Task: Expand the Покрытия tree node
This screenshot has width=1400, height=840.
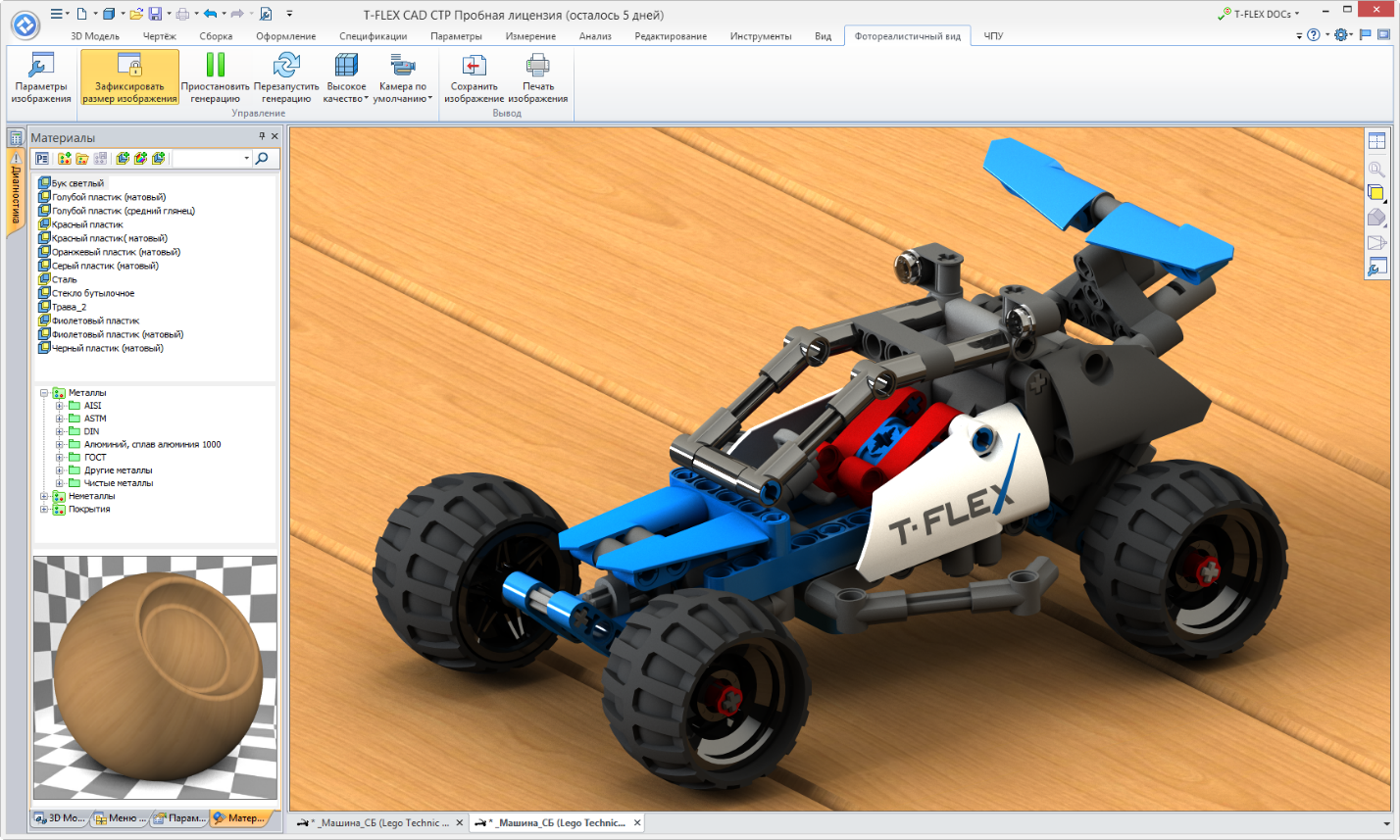Action: click(x=44, y=510)
